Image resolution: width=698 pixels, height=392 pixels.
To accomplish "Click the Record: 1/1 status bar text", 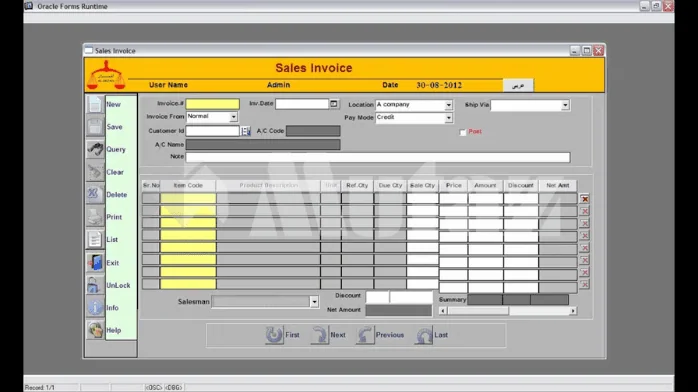I will click(x=40, y=388).
